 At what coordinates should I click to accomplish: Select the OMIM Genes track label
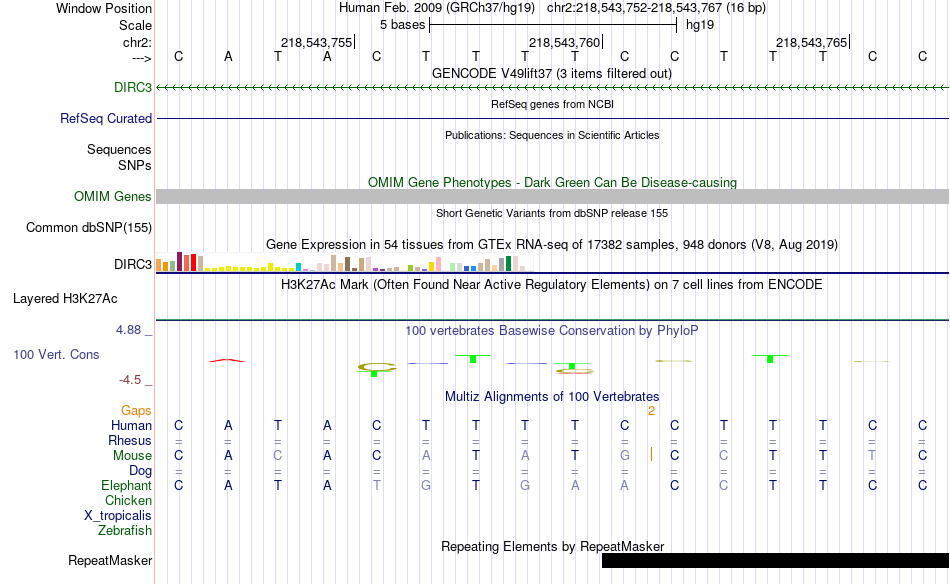point(112,196)
